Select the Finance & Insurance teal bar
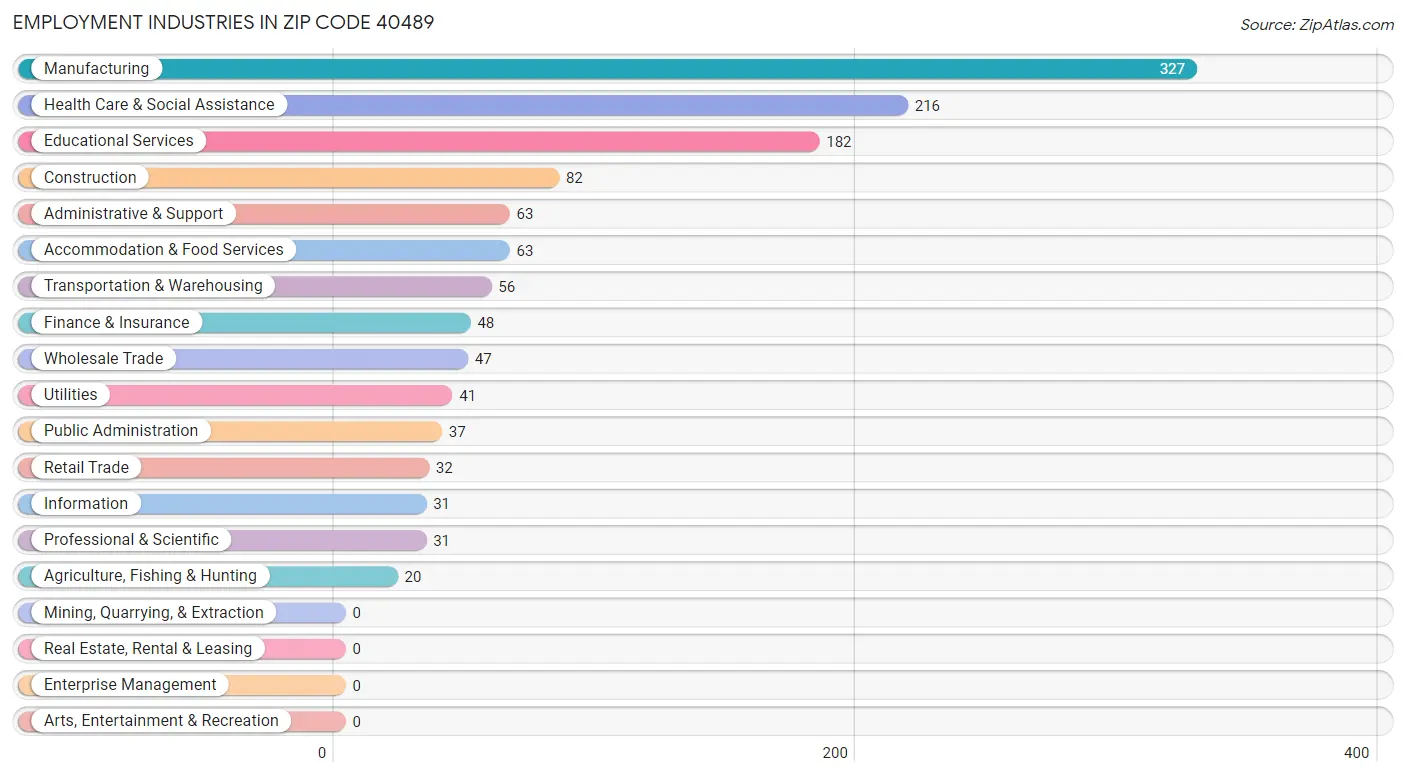Image resolution: width=1406 pixels, height=776 pixels. coord(244,323)
